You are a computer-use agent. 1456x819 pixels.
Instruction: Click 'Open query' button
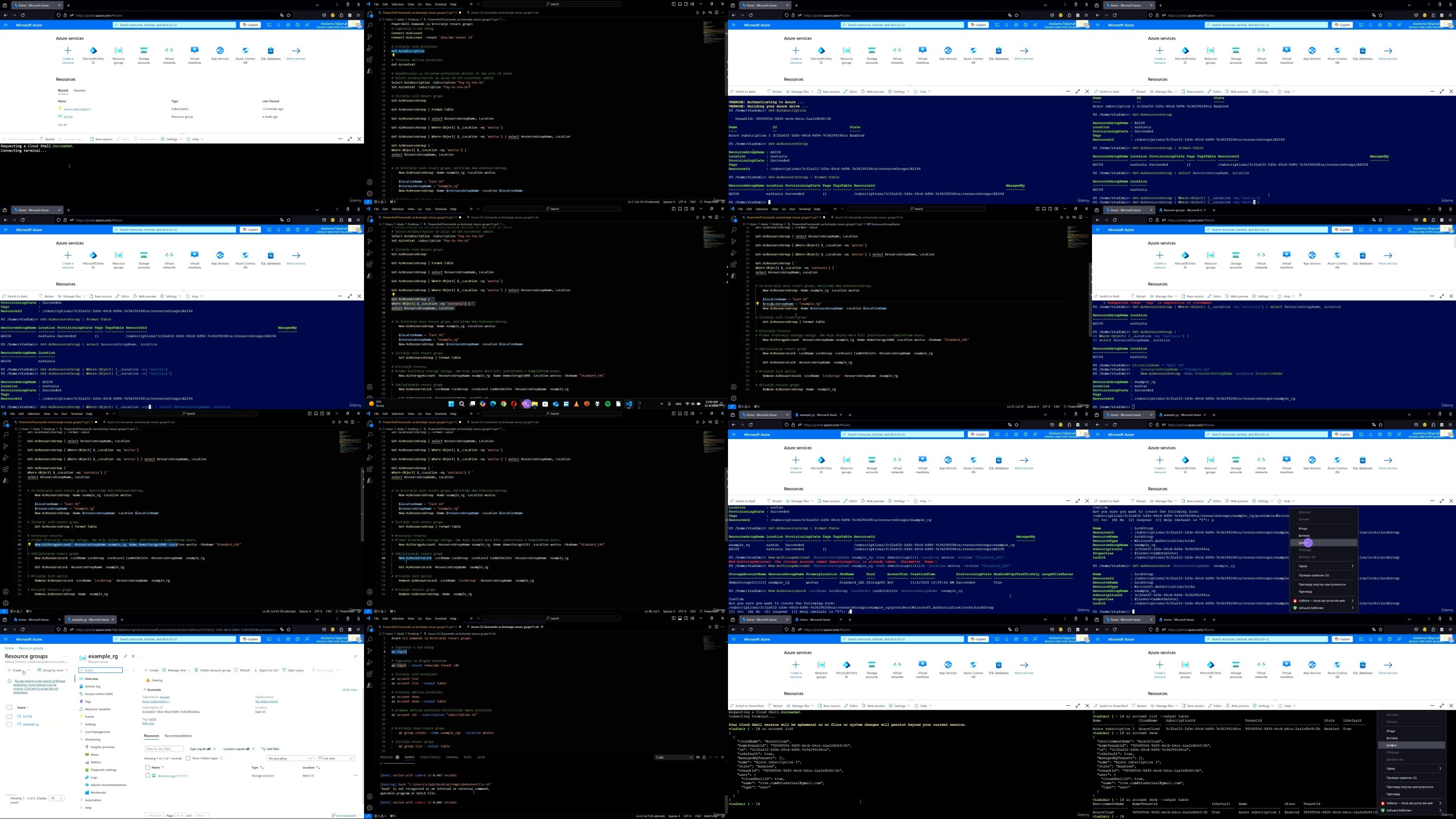point(293,670)
